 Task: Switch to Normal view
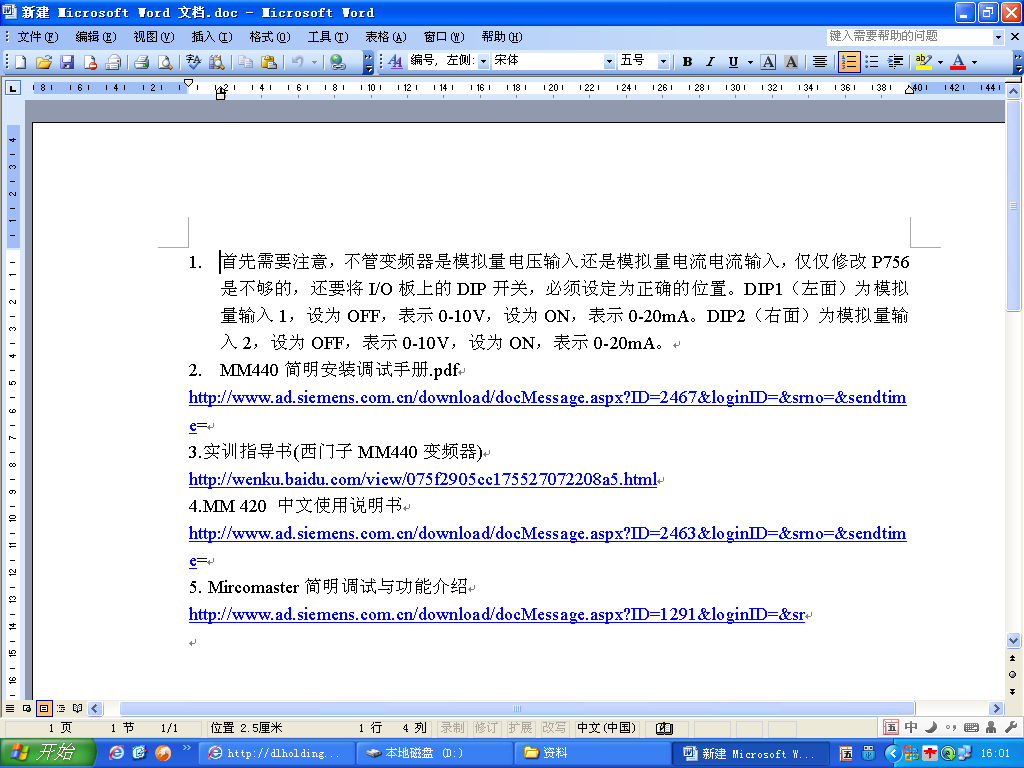pos(10,708)
